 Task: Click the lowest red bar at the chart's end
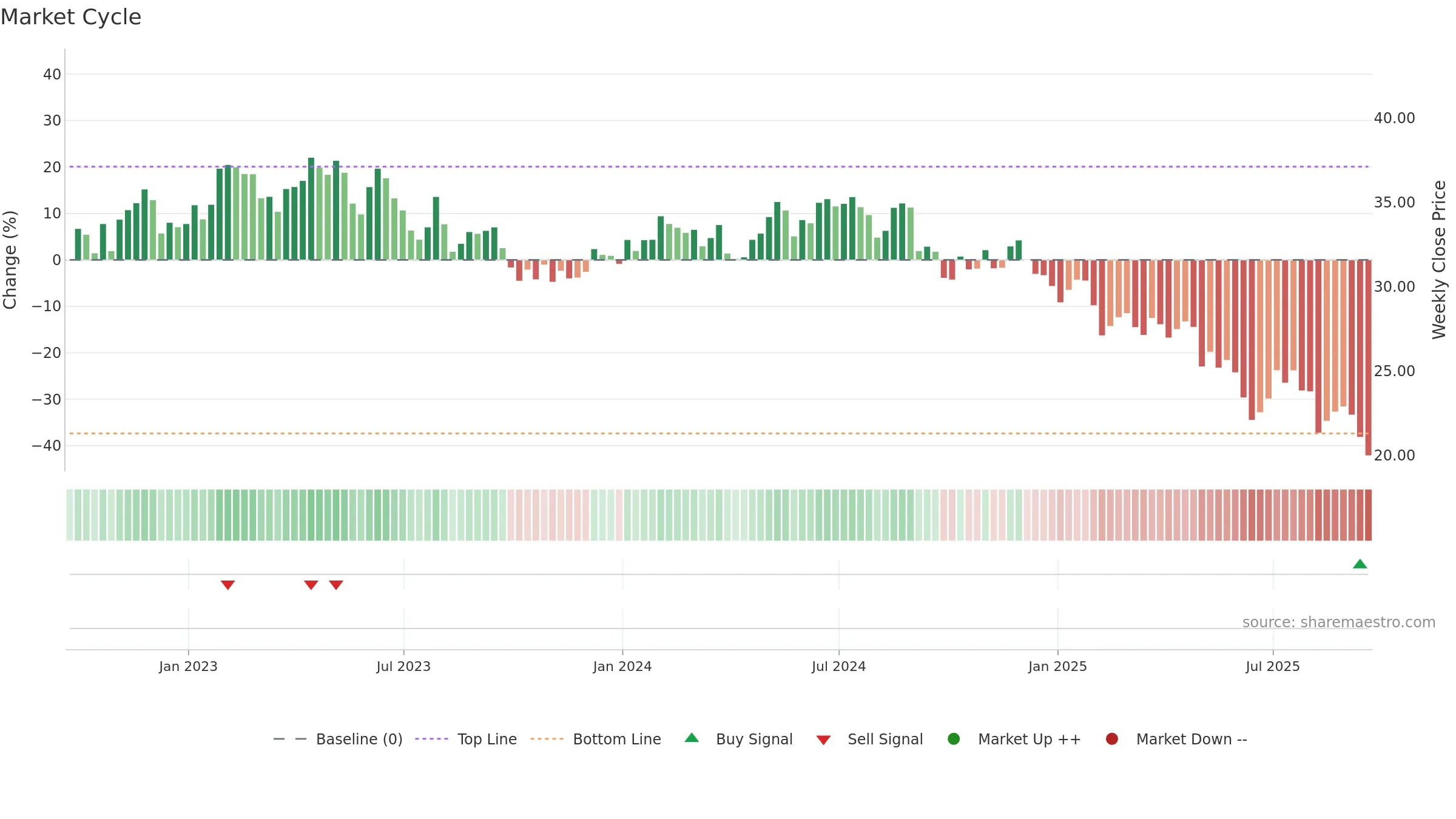(x=1368, y=357)
